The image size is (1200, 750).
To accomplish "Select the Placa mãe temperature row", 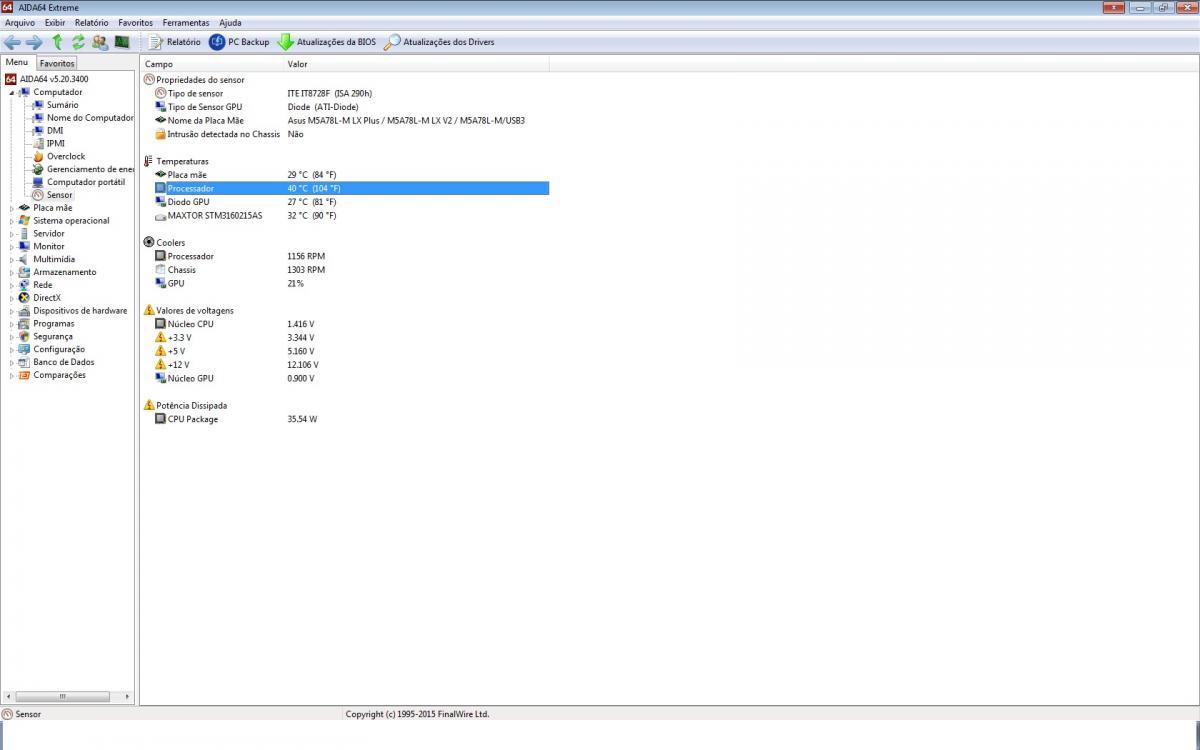I will pos(346,174).
